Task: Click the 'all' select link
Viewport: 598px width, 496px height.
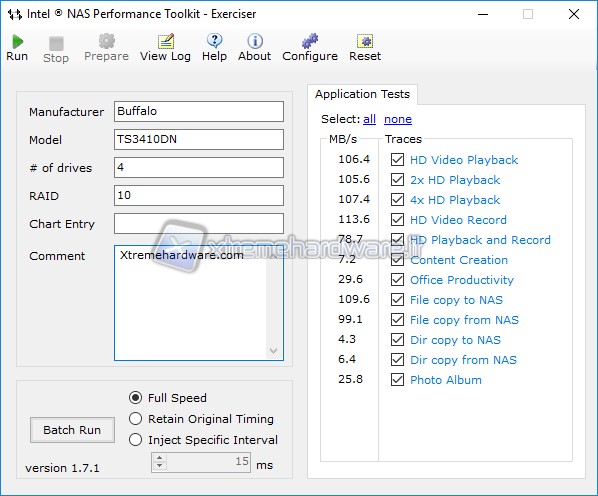Action: click(x=369, y=119)
